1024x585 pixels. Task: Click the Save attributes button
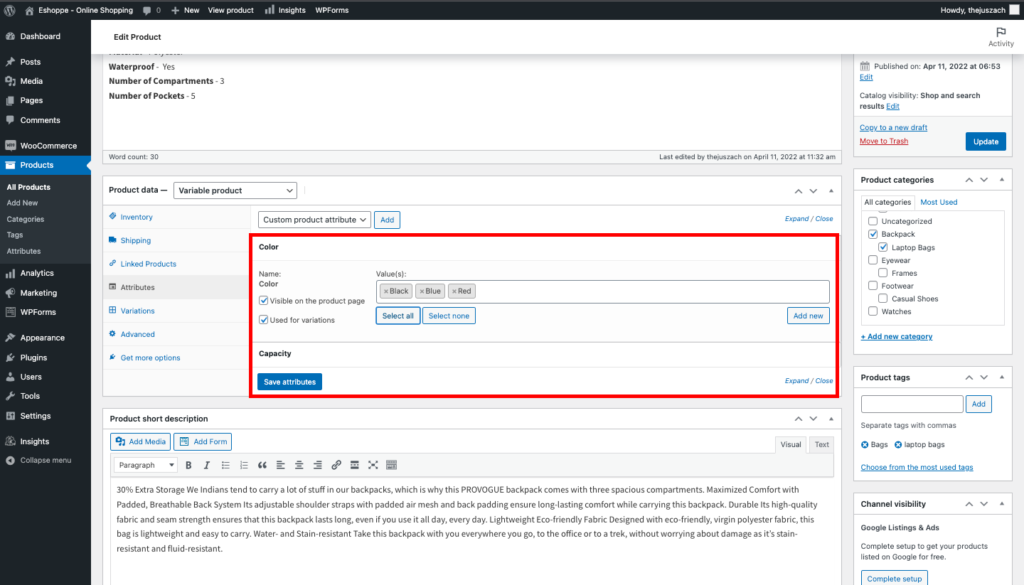(x=289, y=382)
